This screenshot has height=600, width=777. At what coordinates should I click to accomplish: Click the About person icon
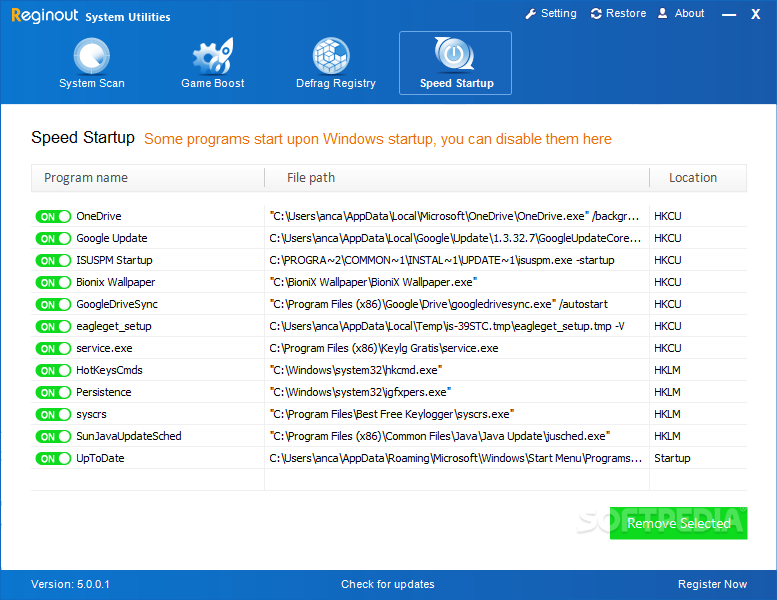[663, 13]
